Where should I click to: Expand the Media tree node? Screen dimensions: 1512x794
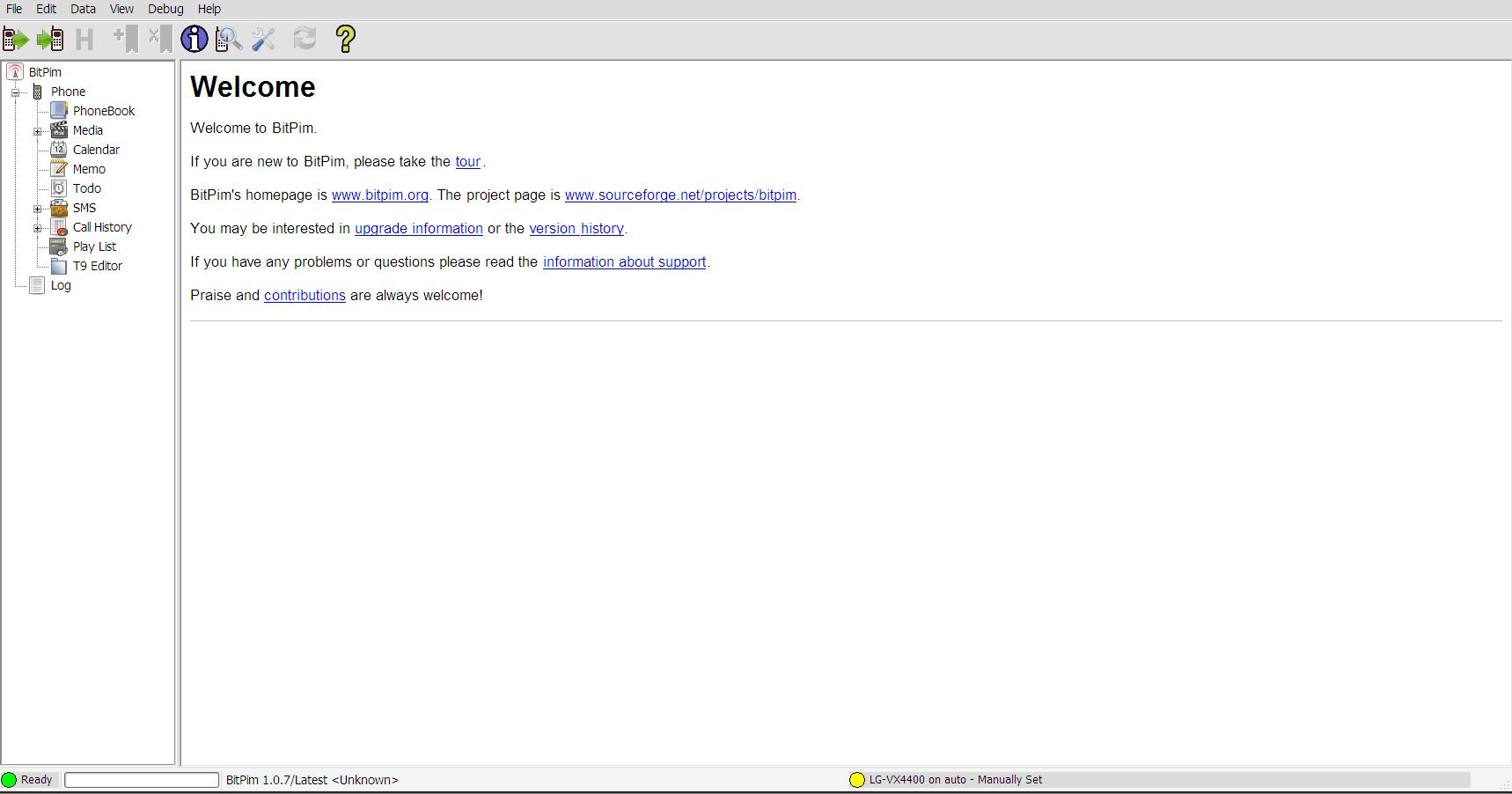pos(37,131)
